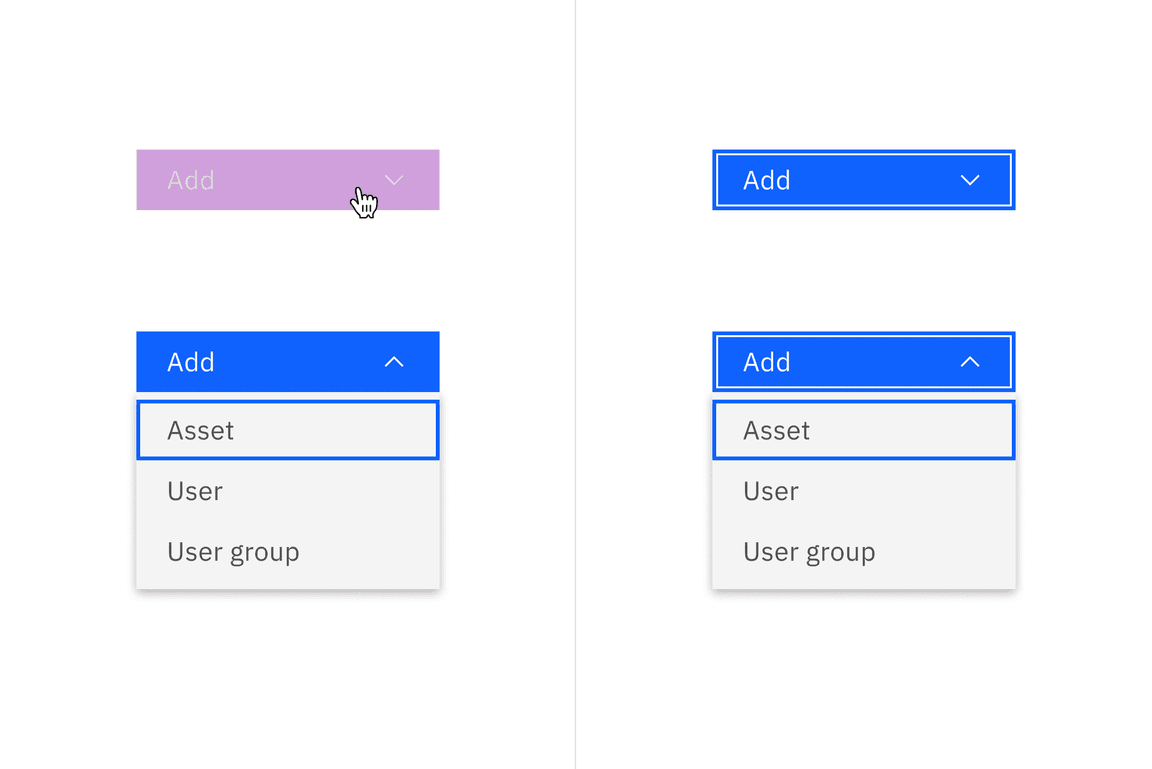The image size is (1152, 769).
Task: Select the highlighted Asset item on the right
Action: click(863, 430)
